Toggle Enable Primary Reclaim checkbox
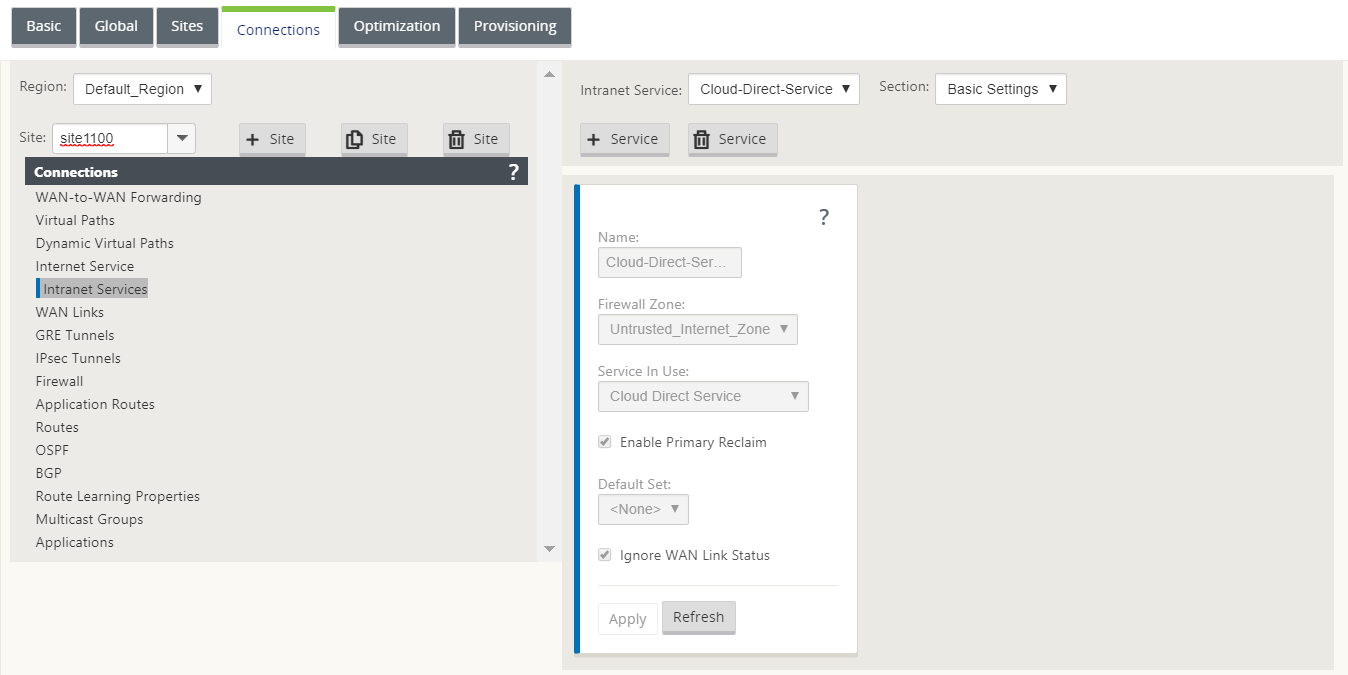 pyautogui.click(x=605, y=442)
